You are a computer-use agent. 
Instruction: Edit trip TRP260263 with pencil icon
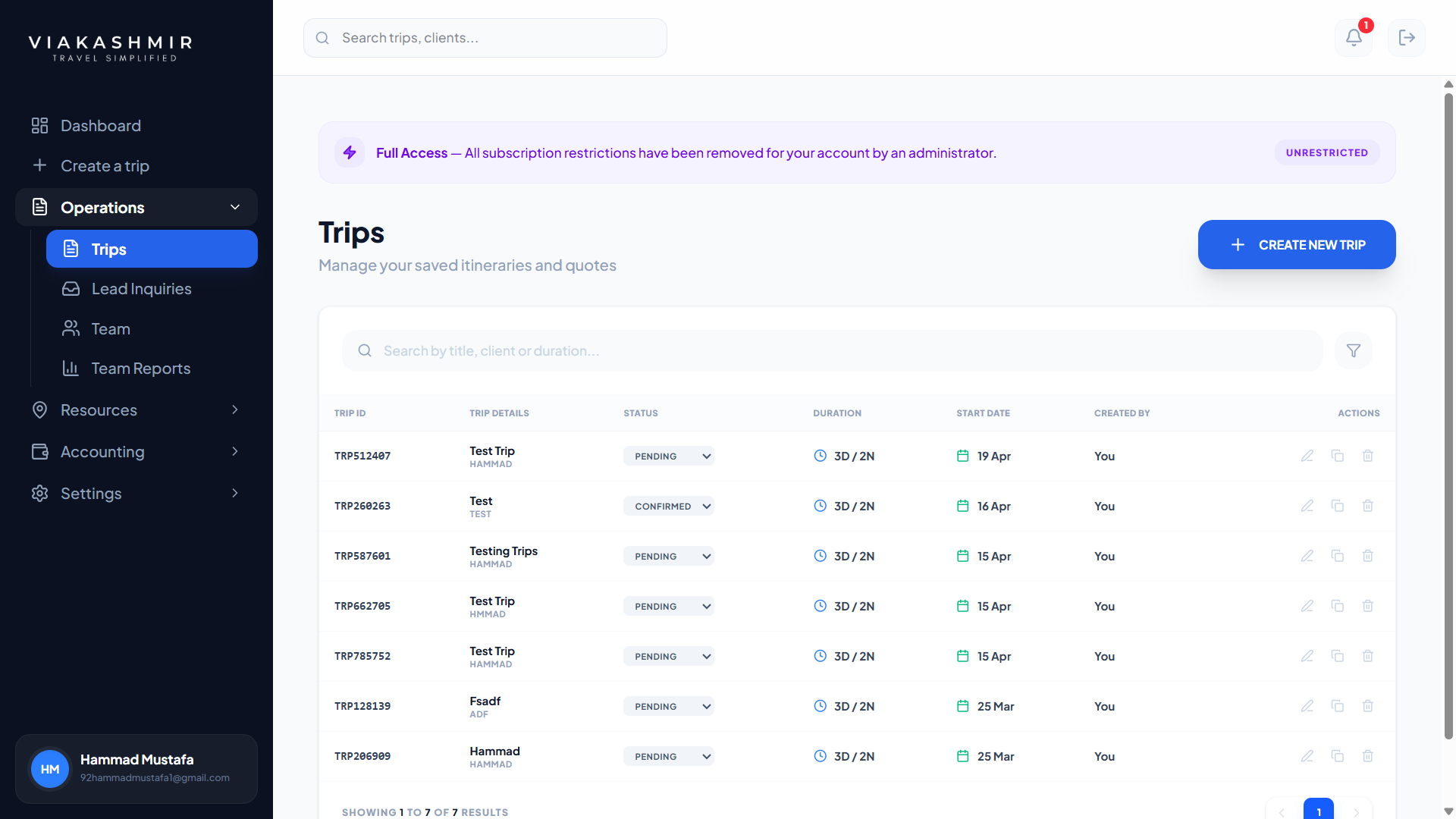click(1307, 506)
